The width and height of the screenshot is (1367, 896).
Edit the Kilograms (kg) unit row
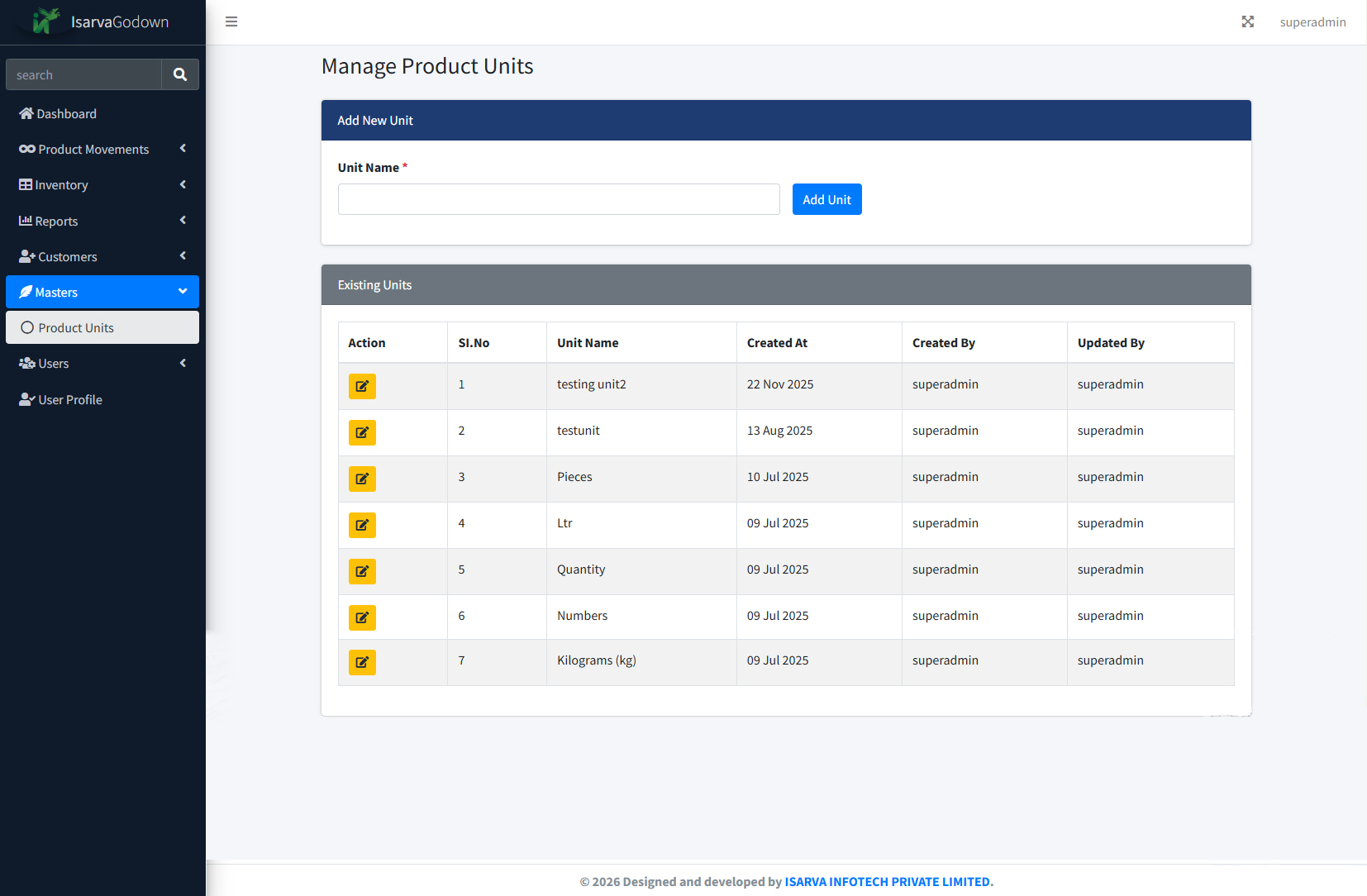[362, 662]
